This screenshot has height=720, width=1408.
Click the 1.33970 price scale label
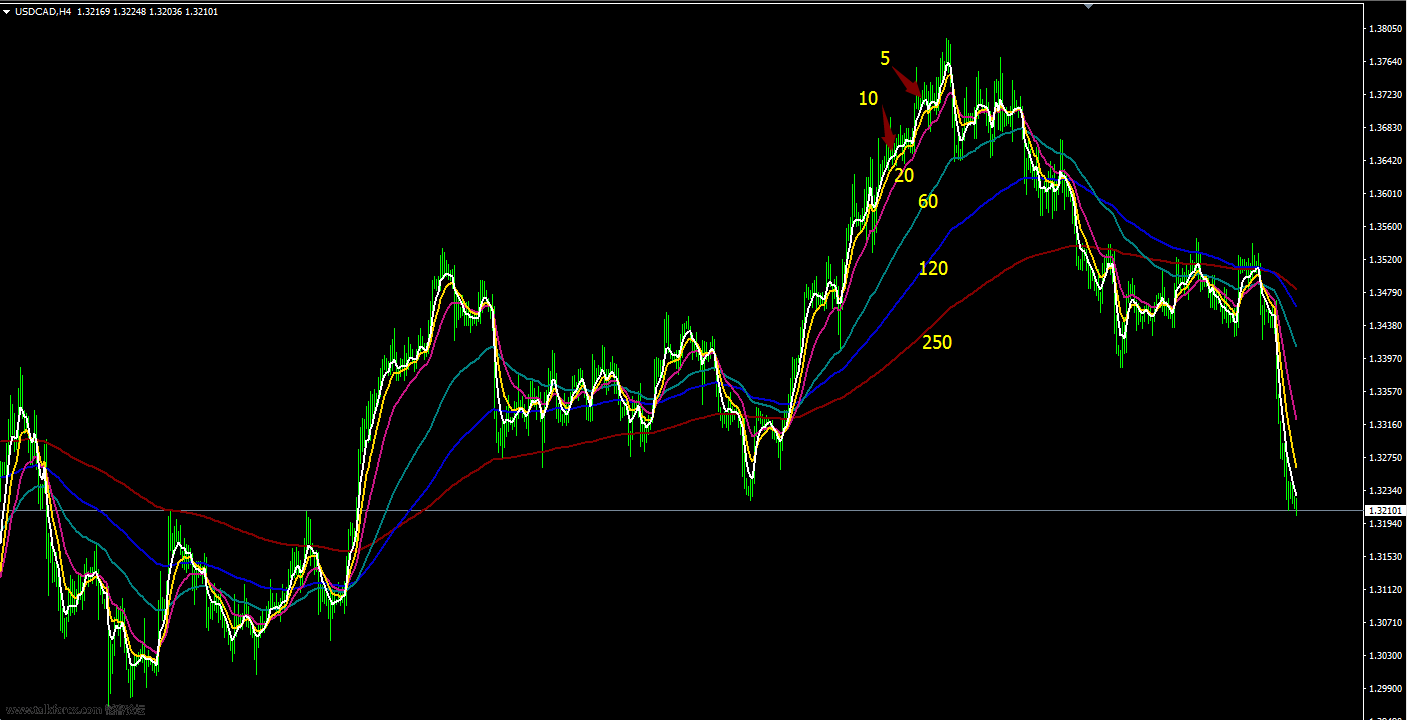(x=1386, y=359)
